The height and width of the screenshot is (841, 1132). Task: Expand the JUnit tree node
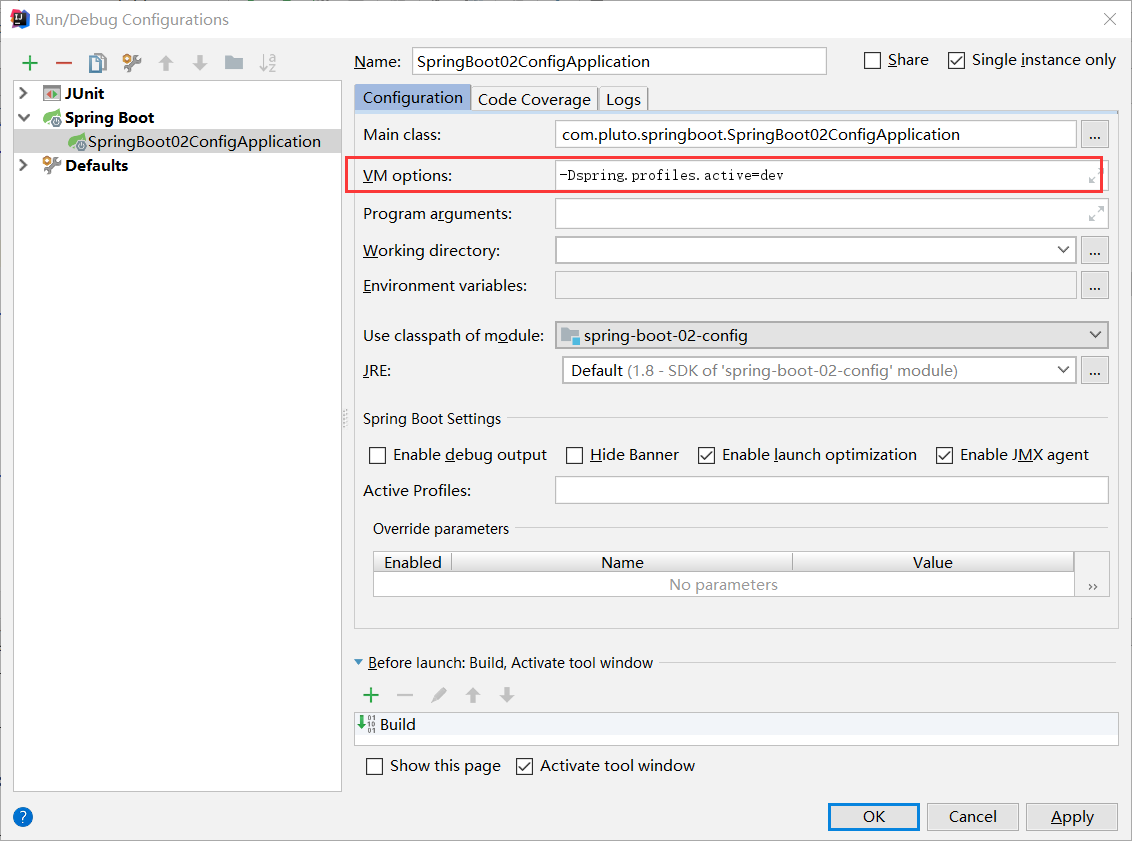click(24, 93)
